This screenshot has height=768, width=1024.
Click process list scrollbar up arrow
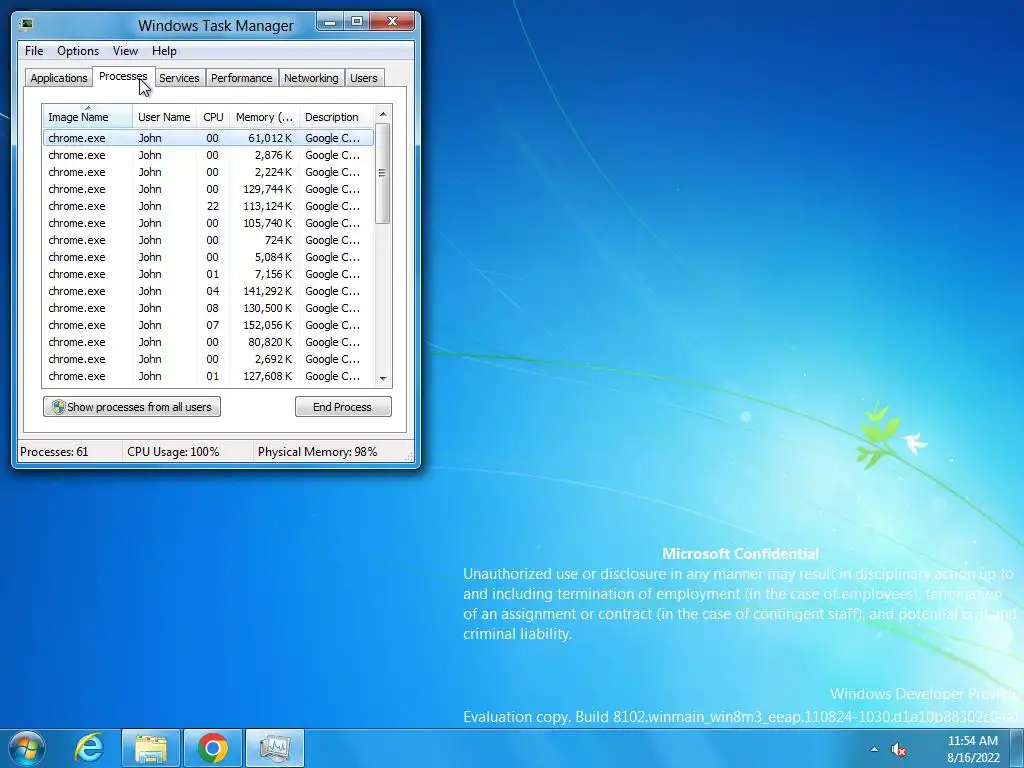tap(383, 114)
